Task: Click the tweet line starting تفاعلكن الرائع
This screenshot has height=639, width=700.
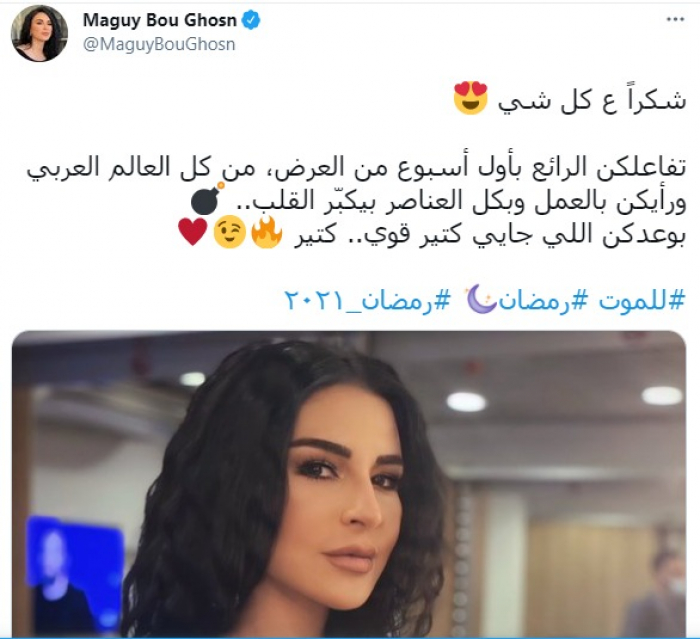Action: pos(356,168)
